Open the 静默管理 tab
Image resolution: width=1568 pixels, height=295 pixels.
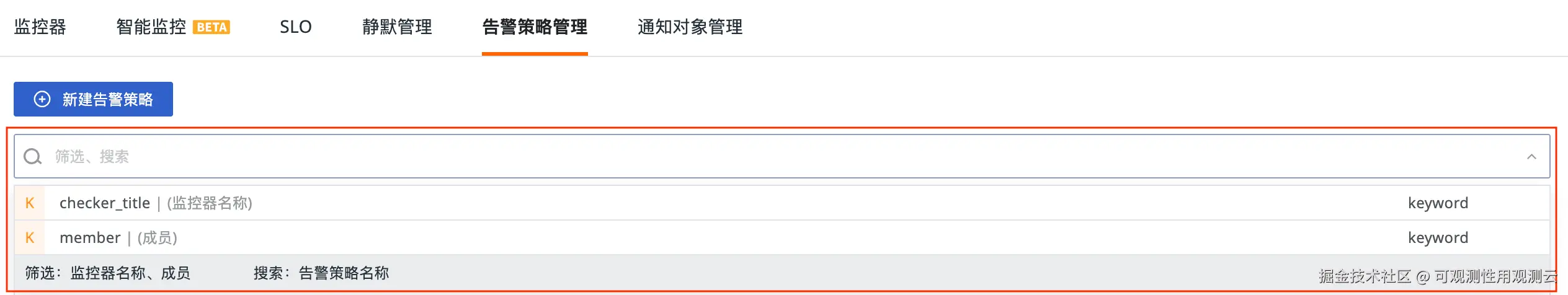click(x=397, y=27)
